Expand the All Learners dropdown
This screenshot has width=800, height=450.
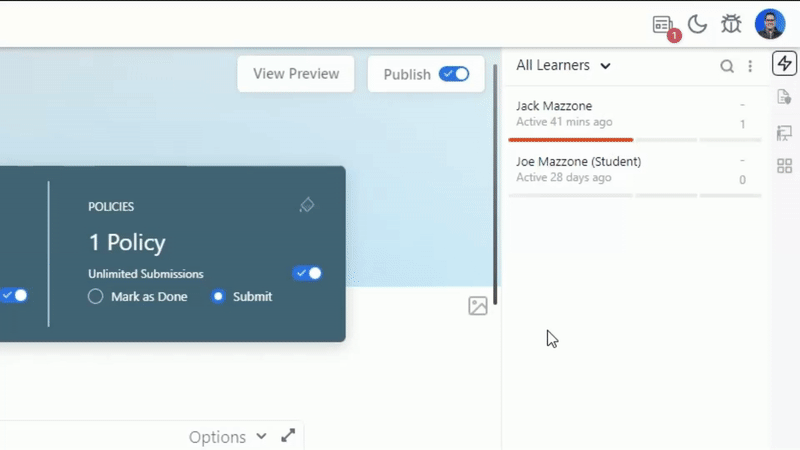click(x=563, y=66)
